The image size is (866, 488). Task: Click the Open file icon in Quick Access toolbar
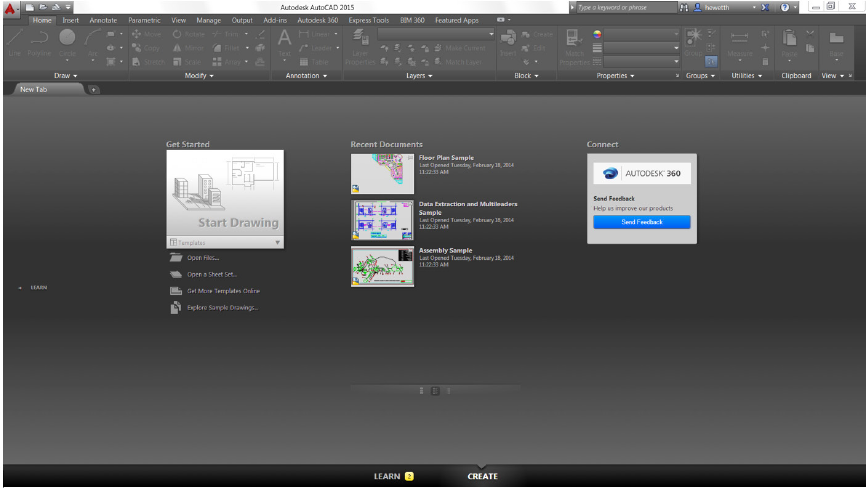[x=43, y=7]
